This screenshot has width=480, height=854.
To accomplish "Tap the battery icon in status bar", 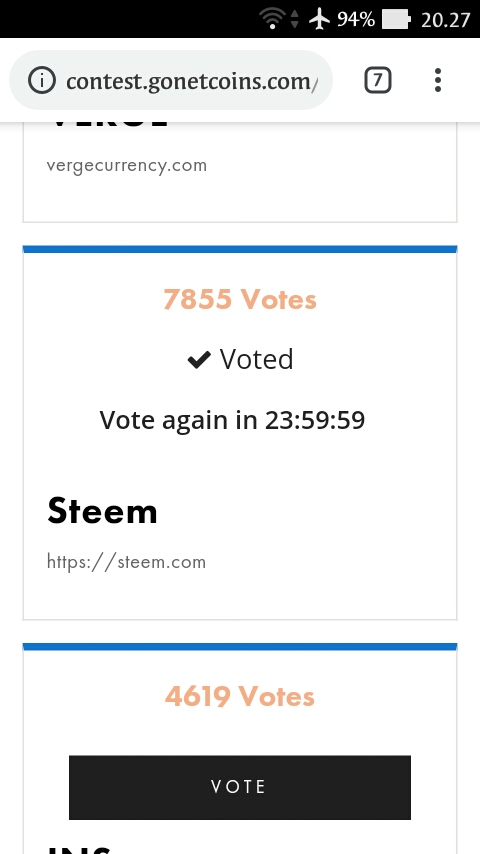I will 396,20.
